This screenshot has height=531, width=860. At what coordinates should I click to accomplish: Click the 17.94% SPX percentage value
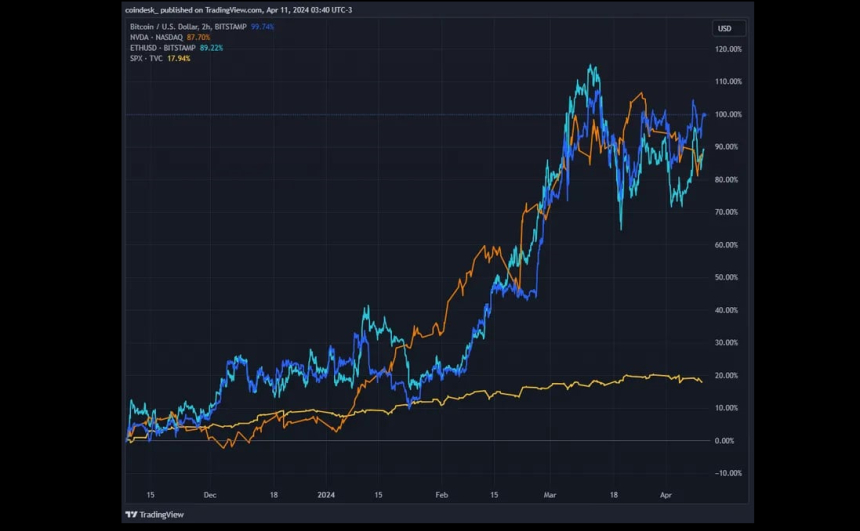(x=180, y=58)
